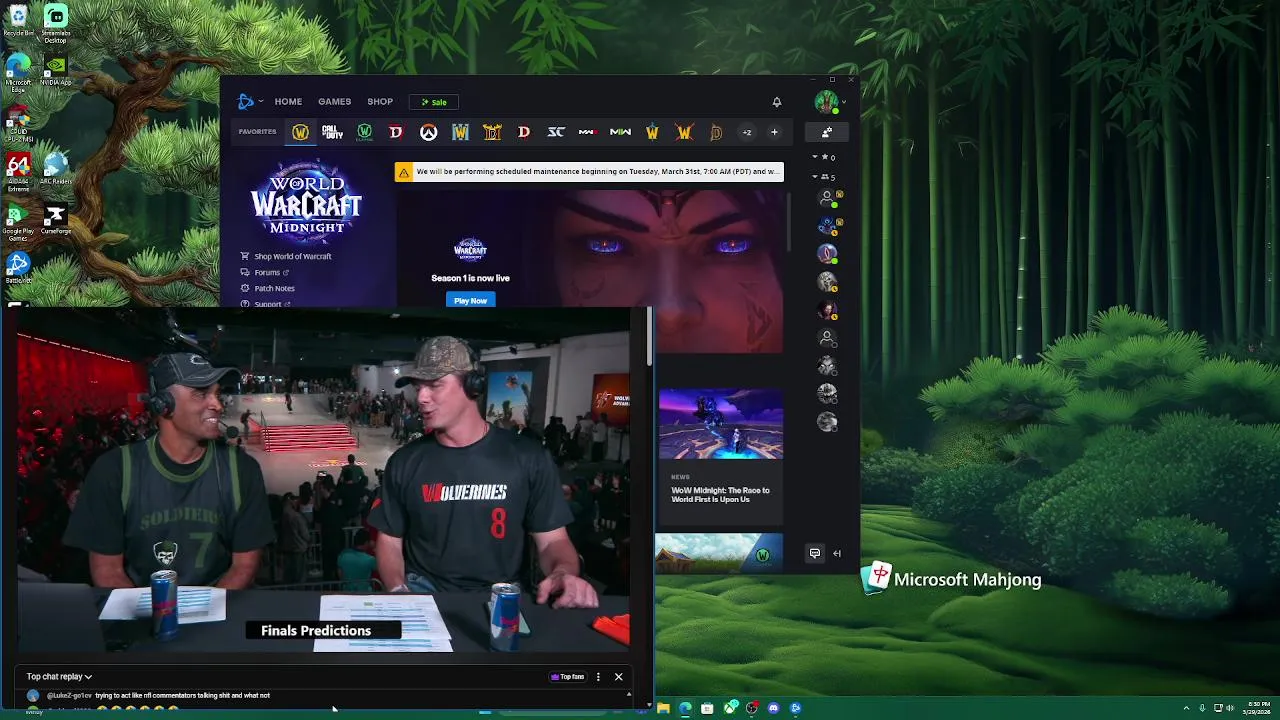
Task: Click the green Sale button
Action: (434, 101)
